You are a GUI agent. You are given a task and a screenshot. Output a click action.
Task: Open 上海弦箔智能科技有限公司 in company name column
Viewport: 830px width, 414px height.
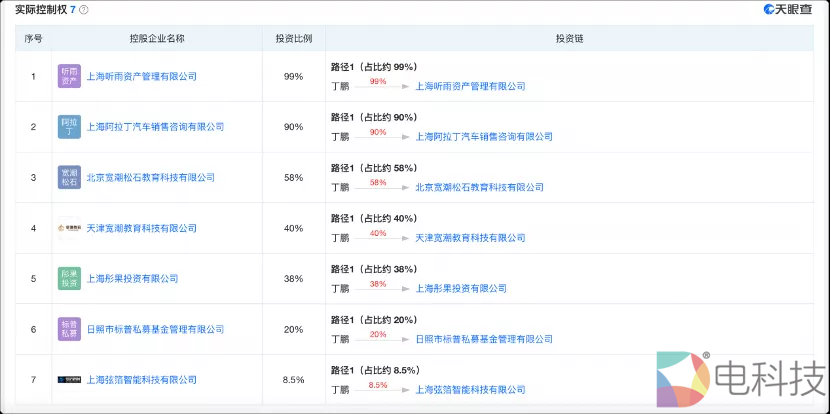(x=141, y=380)
